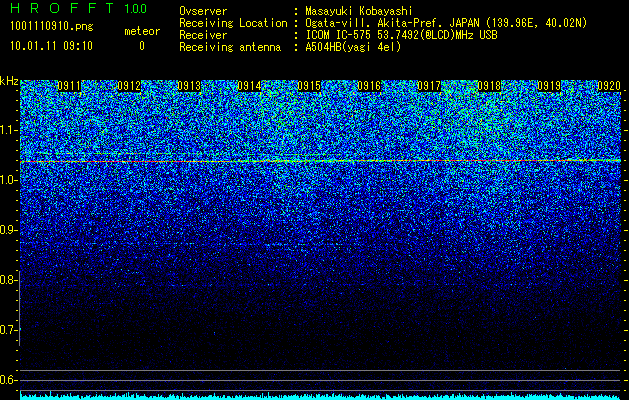
Task: Click the ICOM IC-575 receiver text
Action: 401,35
